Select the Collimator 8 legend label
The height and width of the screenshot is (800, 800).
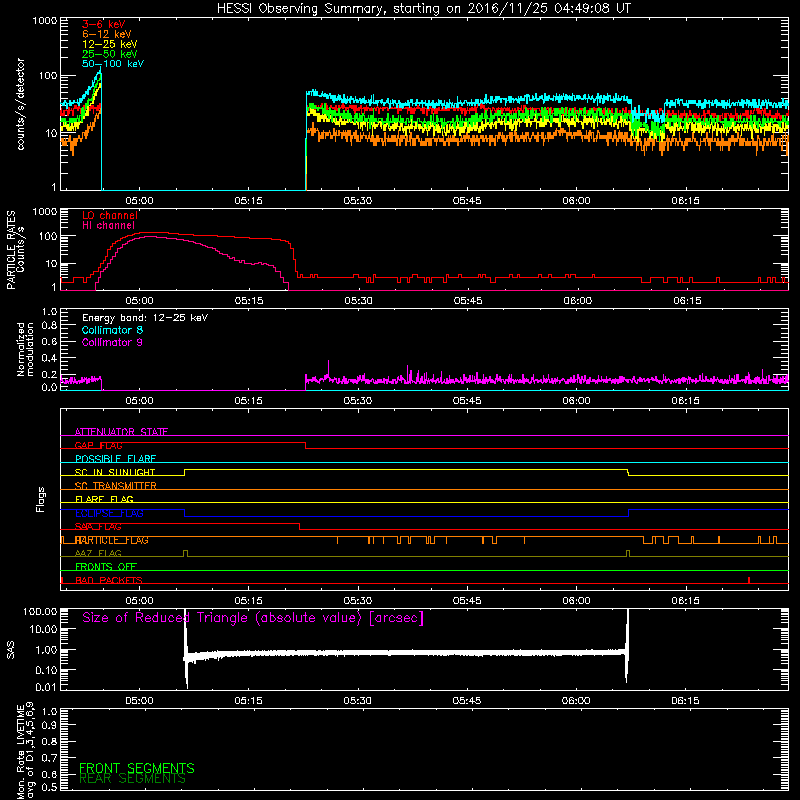pos(112,330)
